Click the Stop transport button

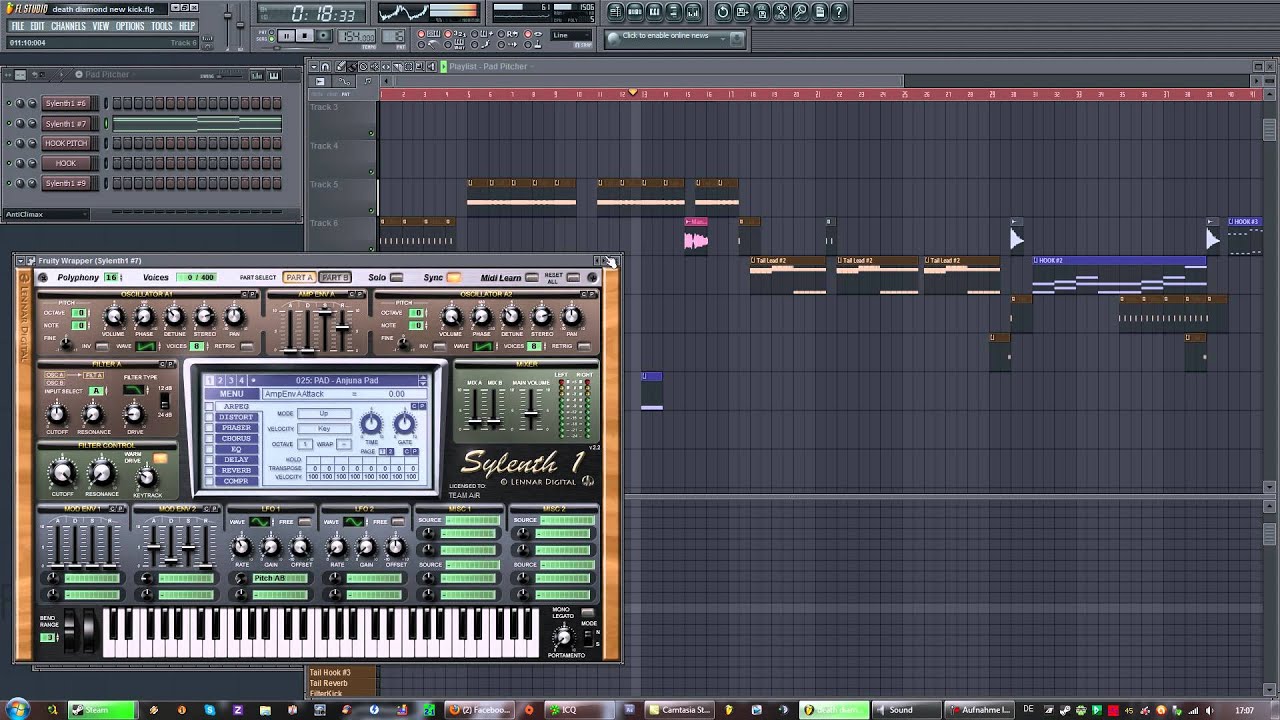click(306, 36)
